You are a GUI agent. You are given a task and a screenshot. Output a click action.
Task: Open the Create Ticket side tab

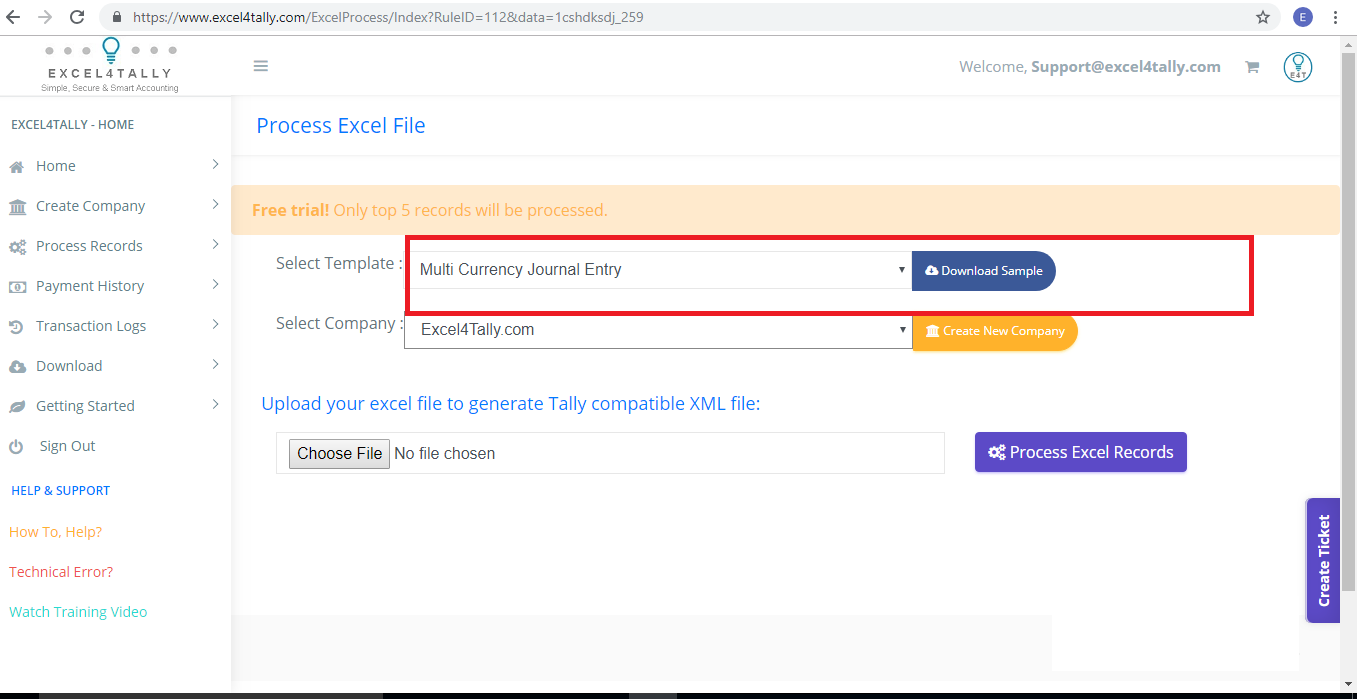pos(1323,560)
